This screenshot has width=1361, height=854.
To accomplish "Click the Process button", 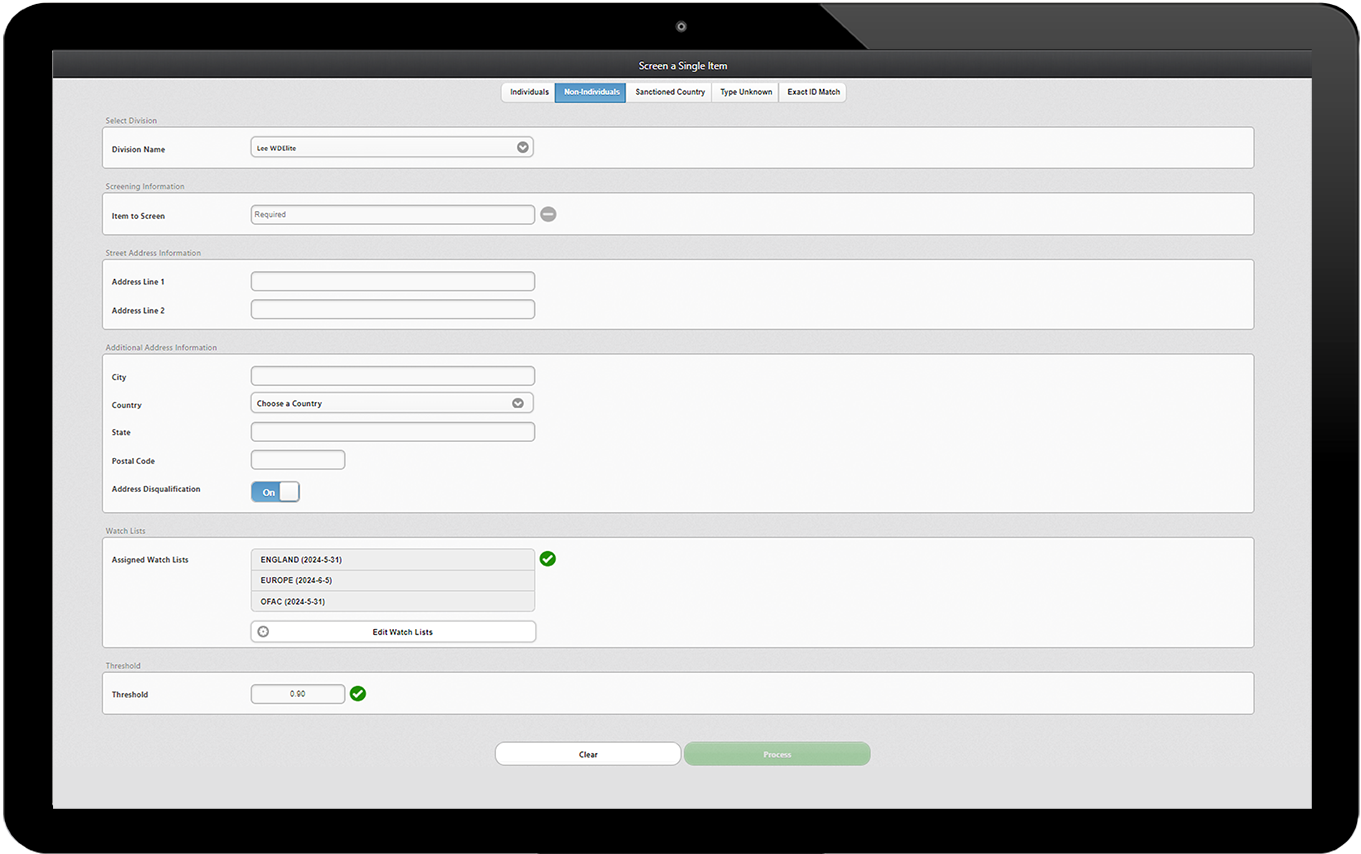I will click(x=777, y=754).
